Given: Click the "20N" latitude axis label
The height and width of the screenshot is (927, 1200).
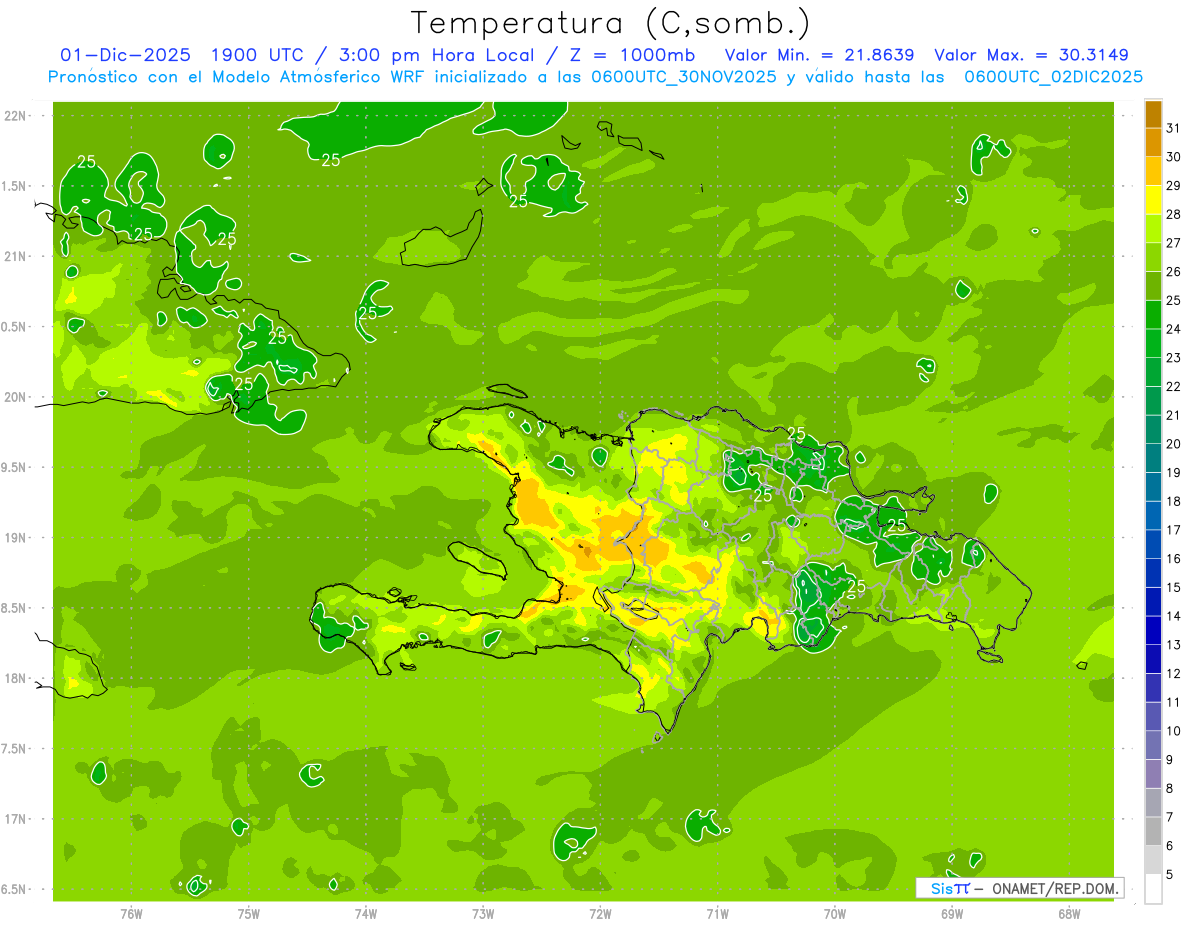Looking at the screenshot, I should click(x=15, y=397).
